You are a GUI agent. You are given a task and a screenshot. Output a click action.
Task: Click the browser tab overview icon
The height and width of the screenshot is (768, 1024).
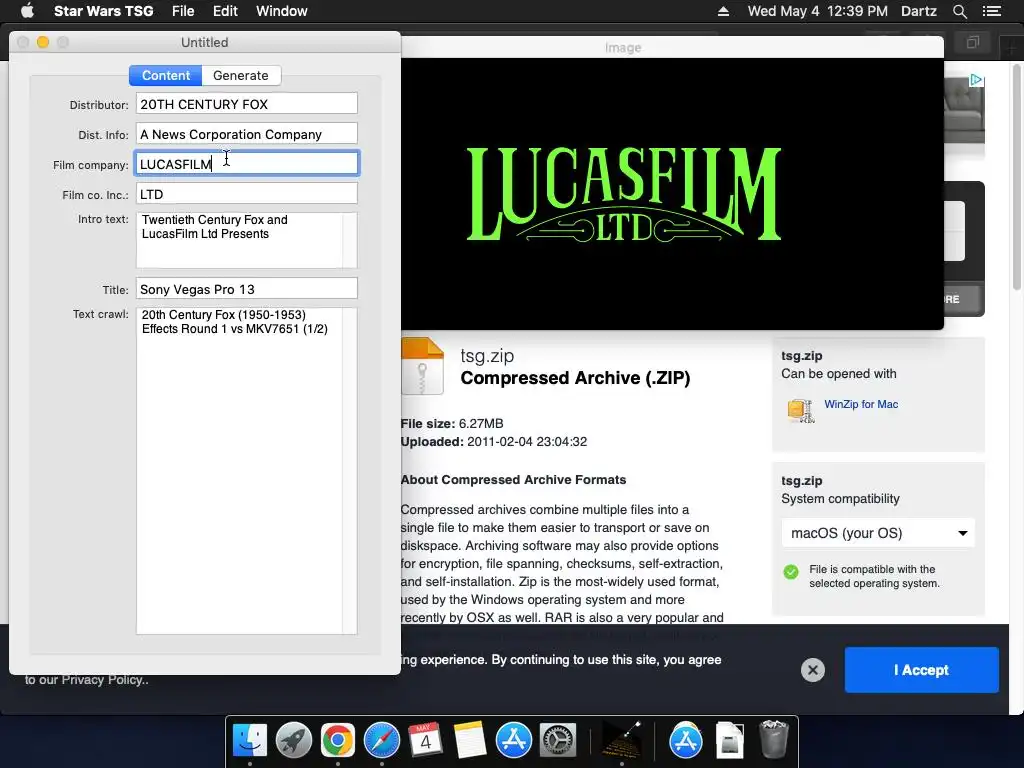click(x=972, y=42)
